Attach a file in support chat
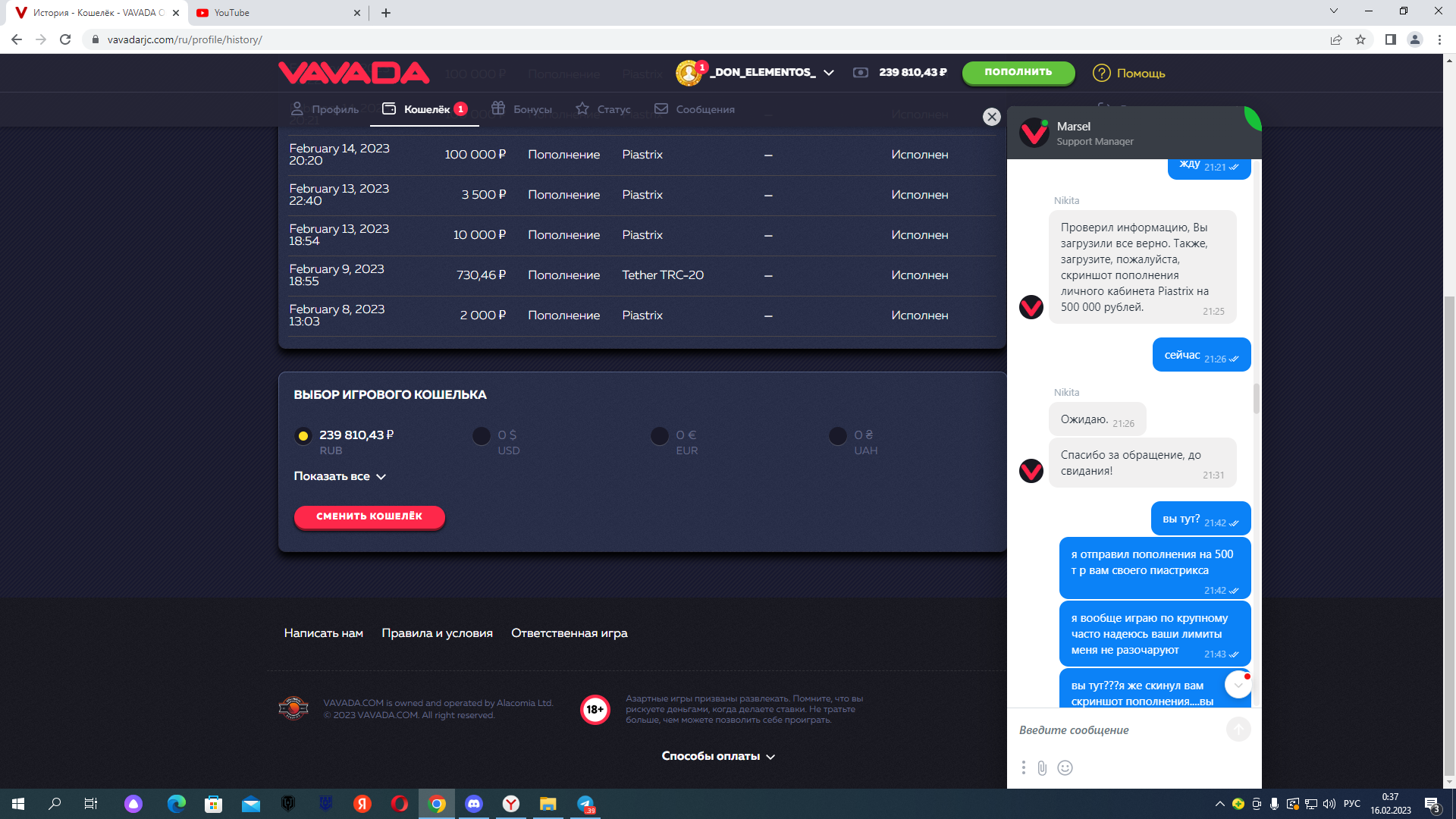 click(x=1043, y=768)
